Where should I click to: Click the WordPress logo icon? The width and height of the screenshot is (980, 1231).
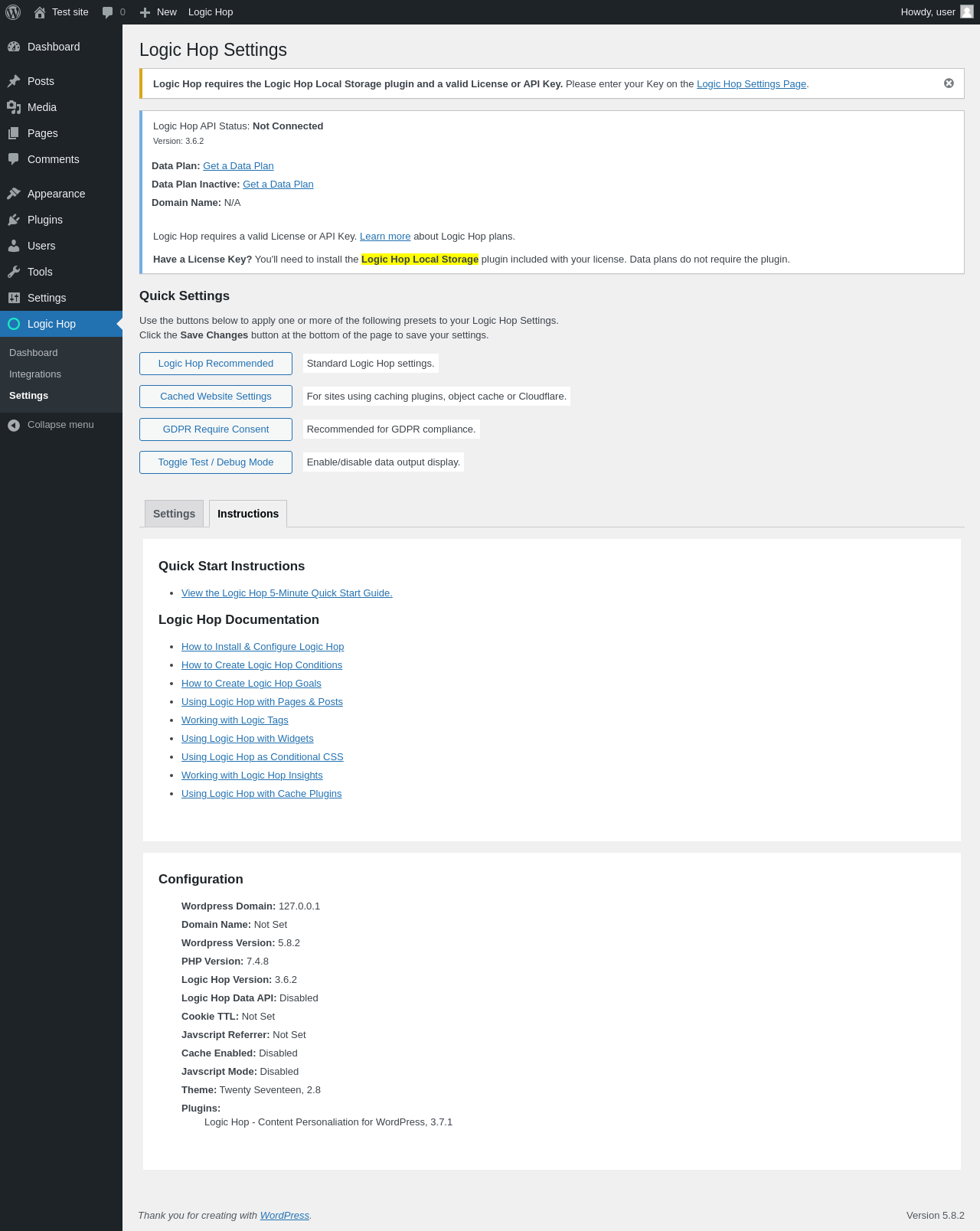[x=13, y=12]
